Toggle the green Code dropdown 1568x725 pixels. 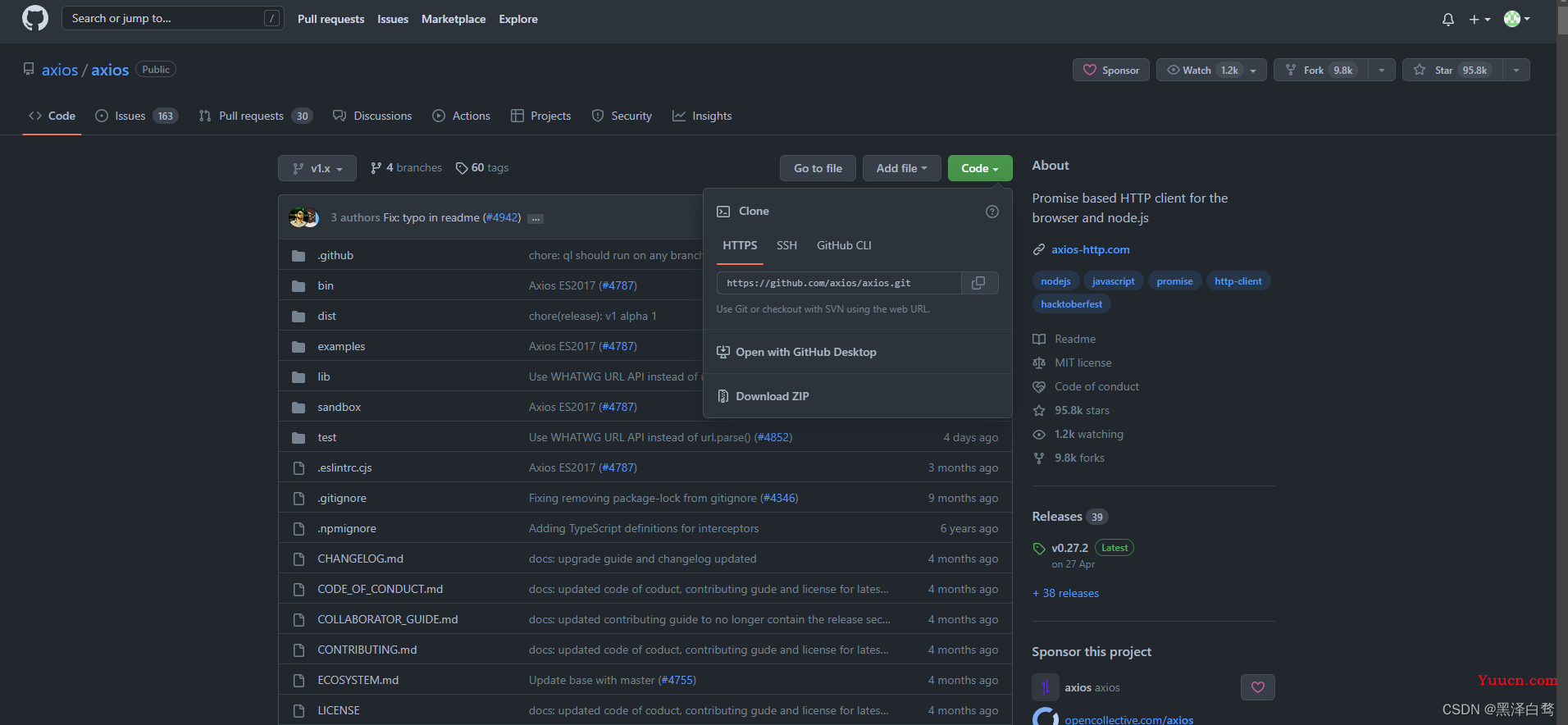(x=980, y=168)
